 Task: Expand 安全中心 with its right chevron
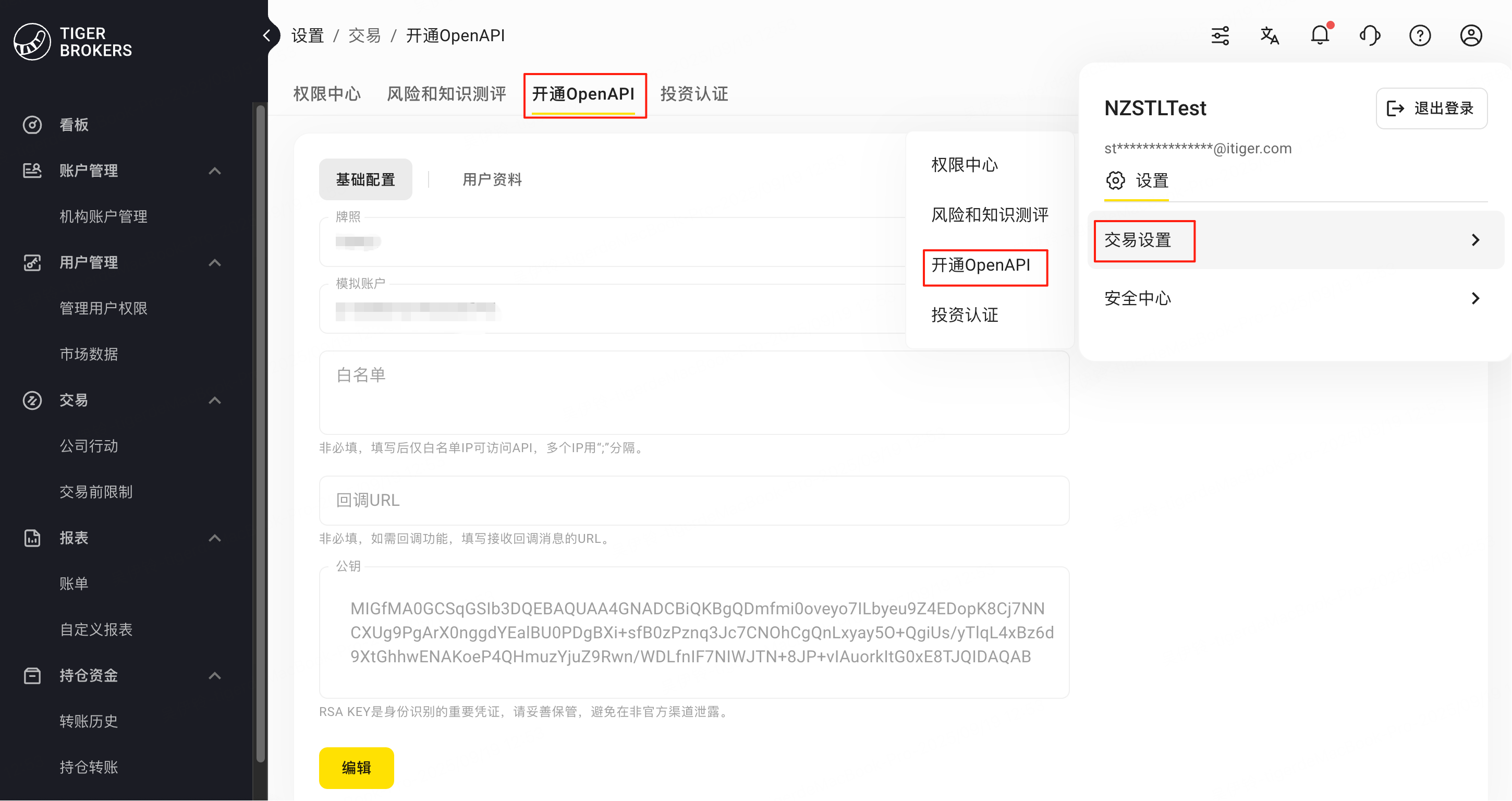1476,298
